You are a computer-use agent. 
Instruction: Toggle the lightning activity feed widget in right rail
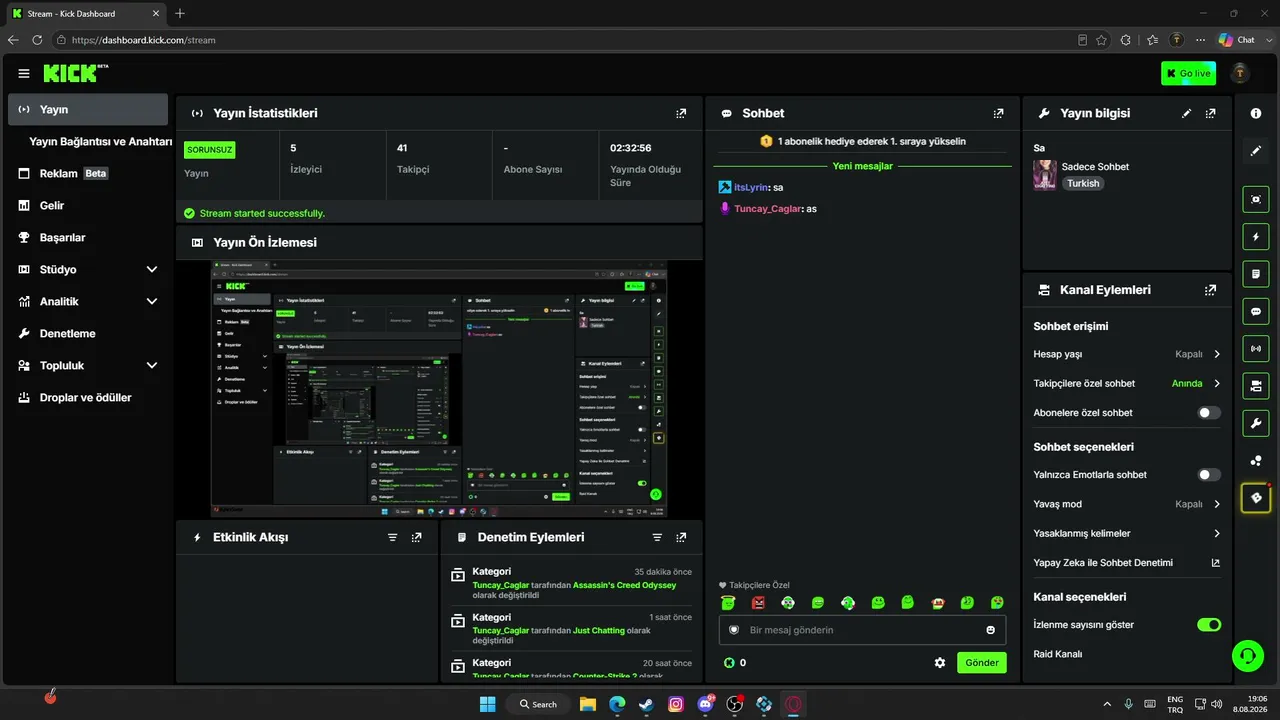click(1256, 236)
